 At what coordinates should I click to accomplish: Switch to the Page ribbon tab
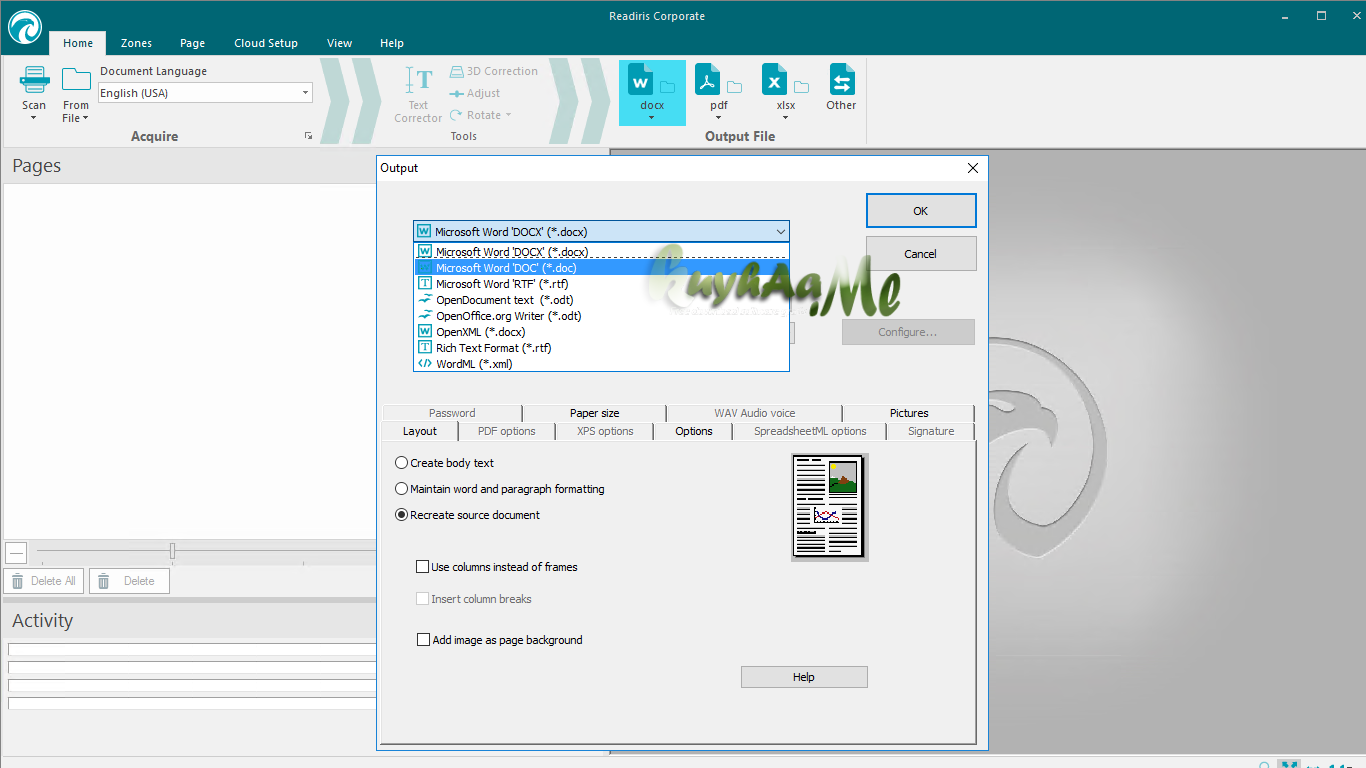(193, 43)
